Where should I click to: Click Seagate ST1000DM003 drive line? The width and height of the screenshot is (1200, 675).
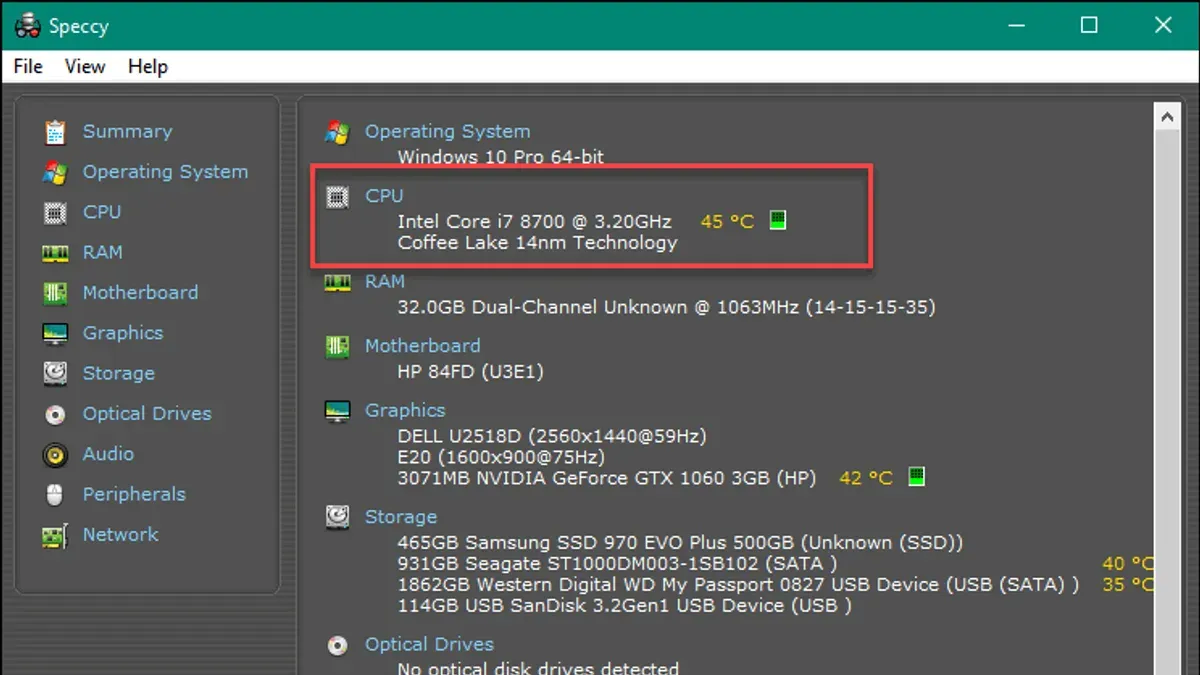tap(617, 564)
